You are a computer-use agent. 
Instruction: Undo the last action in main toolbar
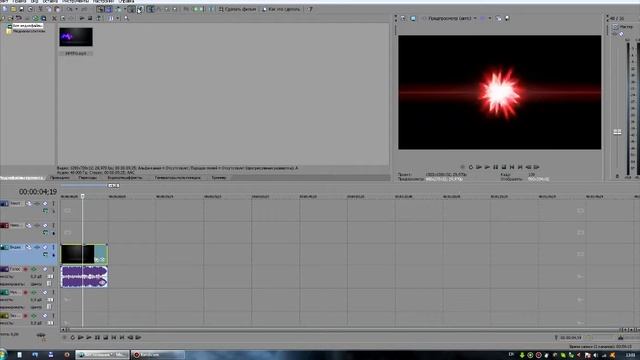70,9
